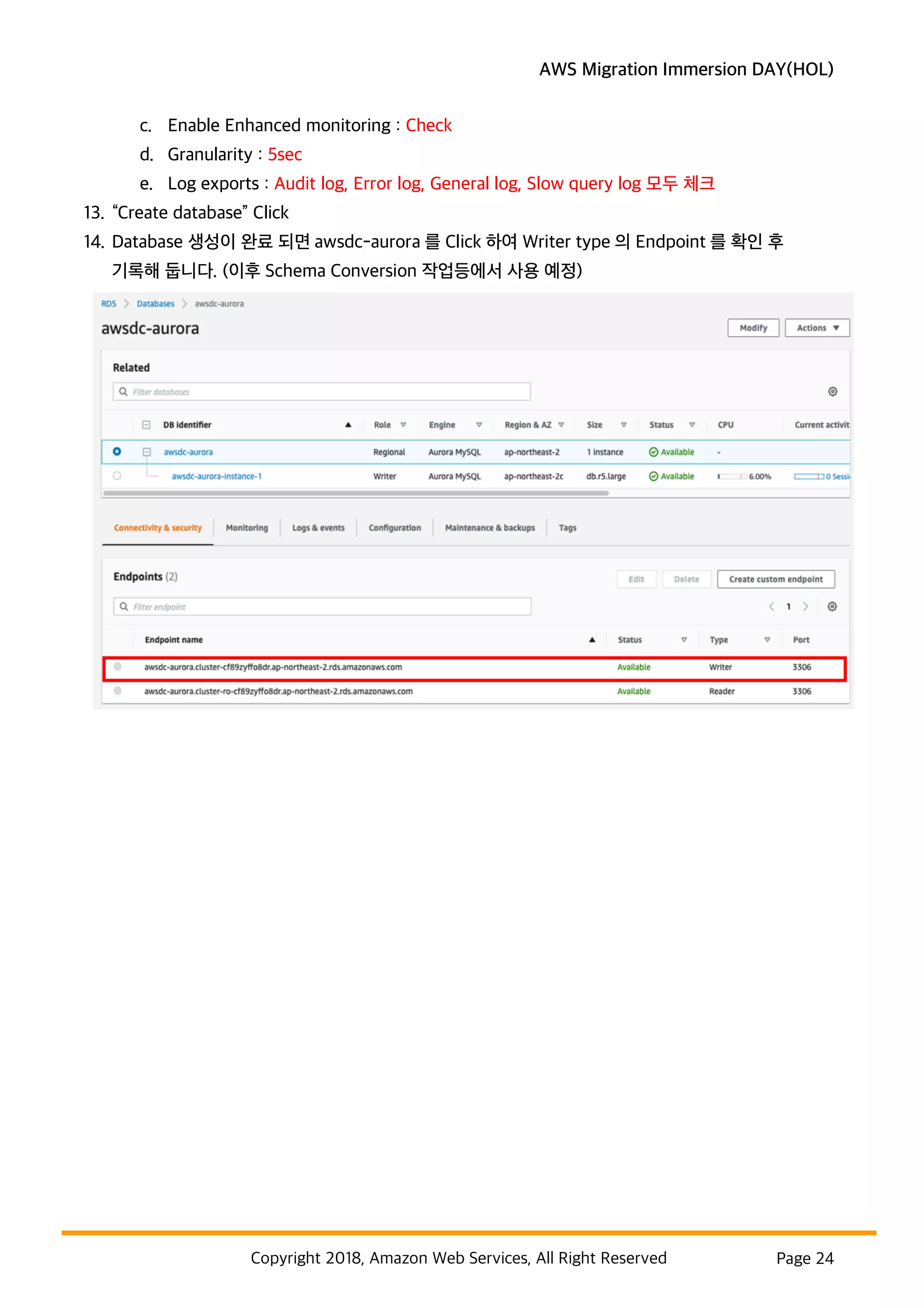Click the CPU column header
The image size is (924, 1308).
click(725, 425)
